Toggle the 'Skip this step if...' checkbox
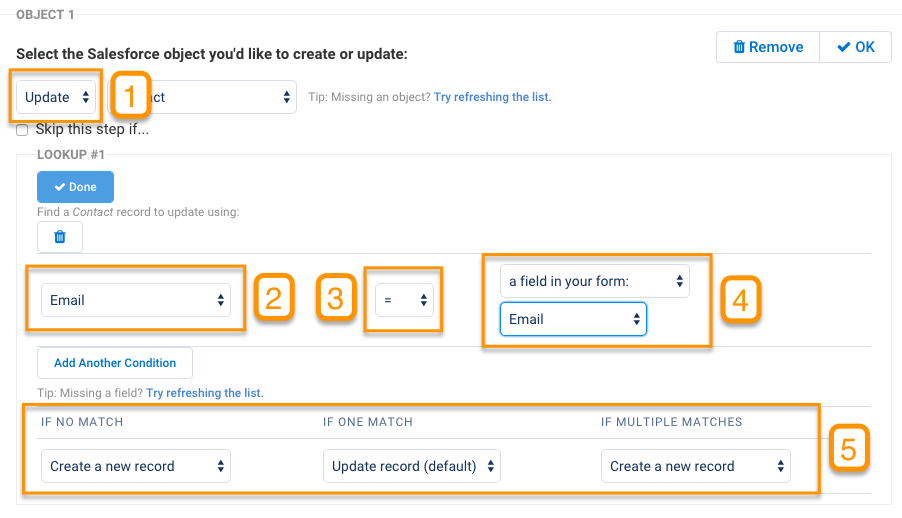Viewport: 902px width, 518px height. (22, 129)
